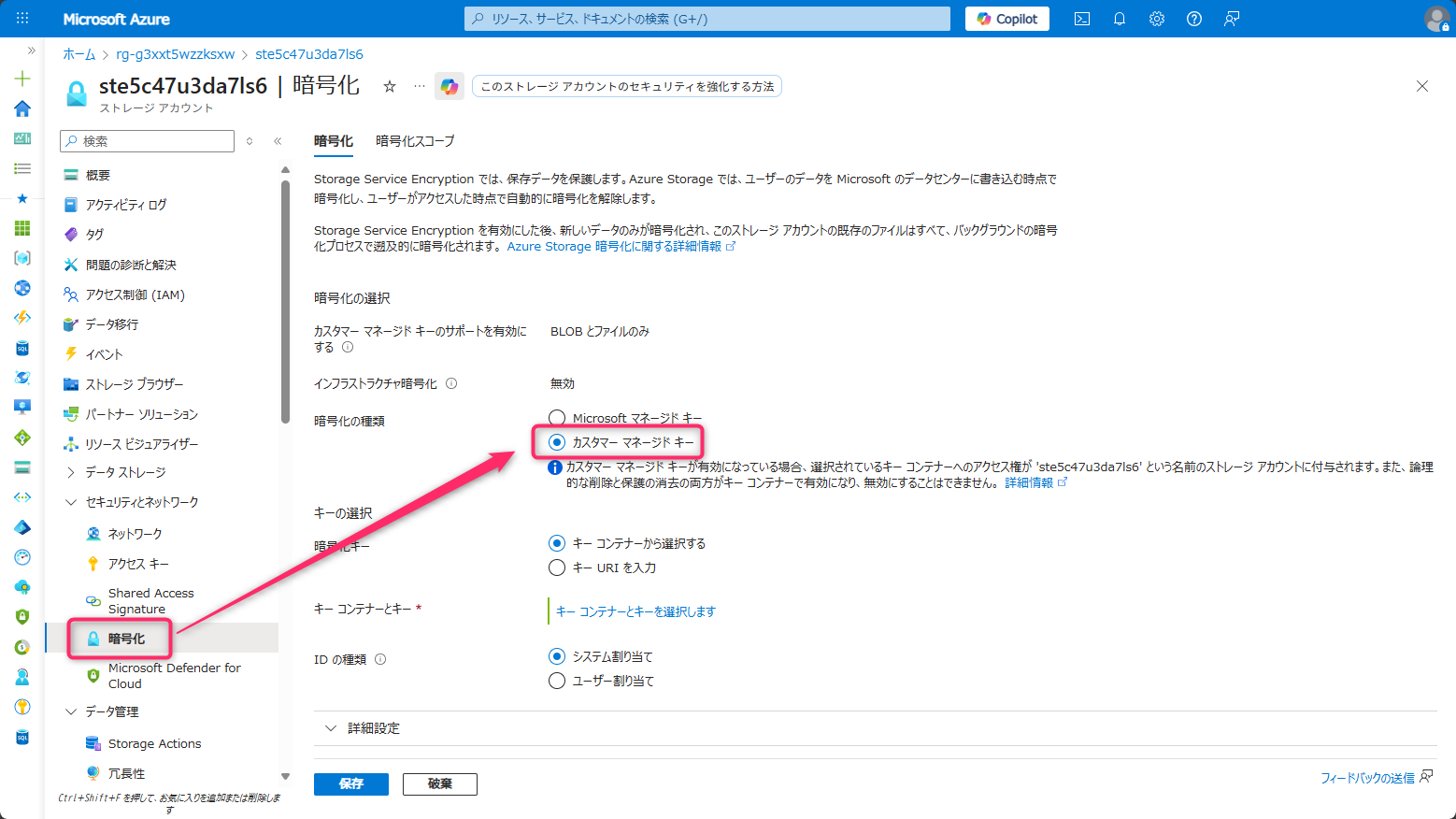Screen dimensions: 1456x819
Task: Select ユーザー割り当て identity type
Action: pyautogui.click(x=557, y=681)
